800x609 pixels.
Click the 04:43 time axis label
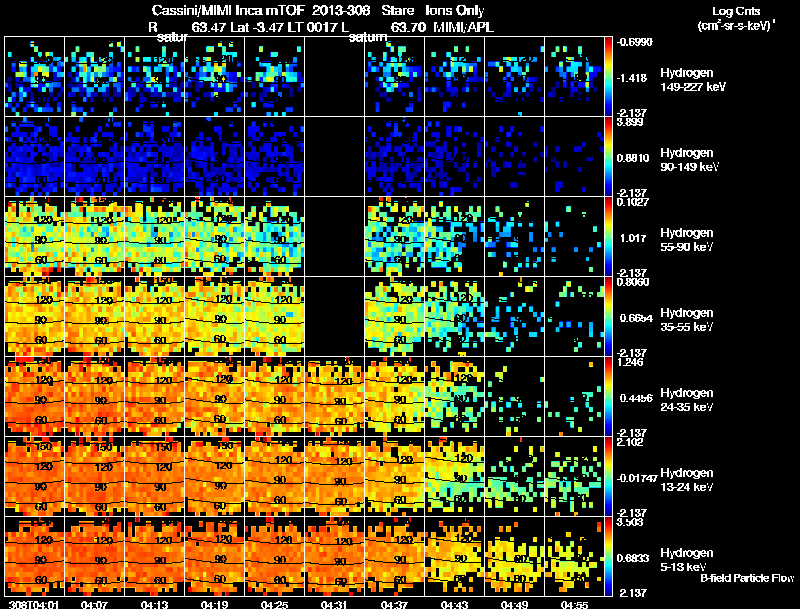[454, 605]
